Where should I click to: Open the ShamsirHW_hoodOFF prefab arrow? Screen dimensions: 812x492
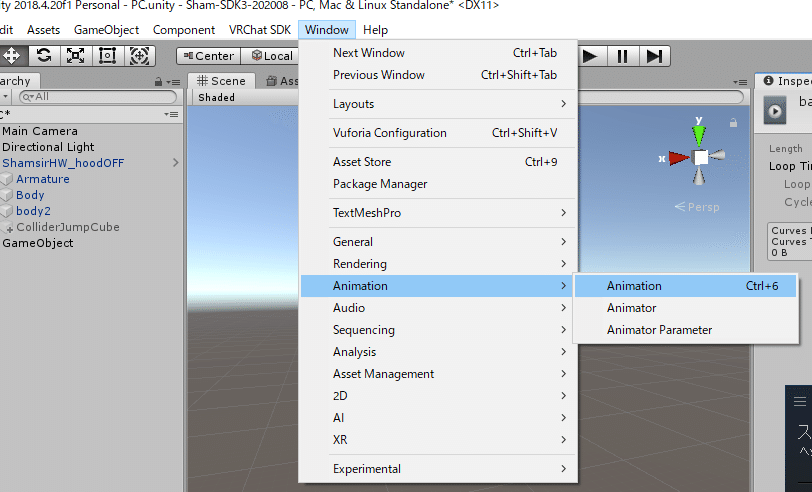[176, 163]
